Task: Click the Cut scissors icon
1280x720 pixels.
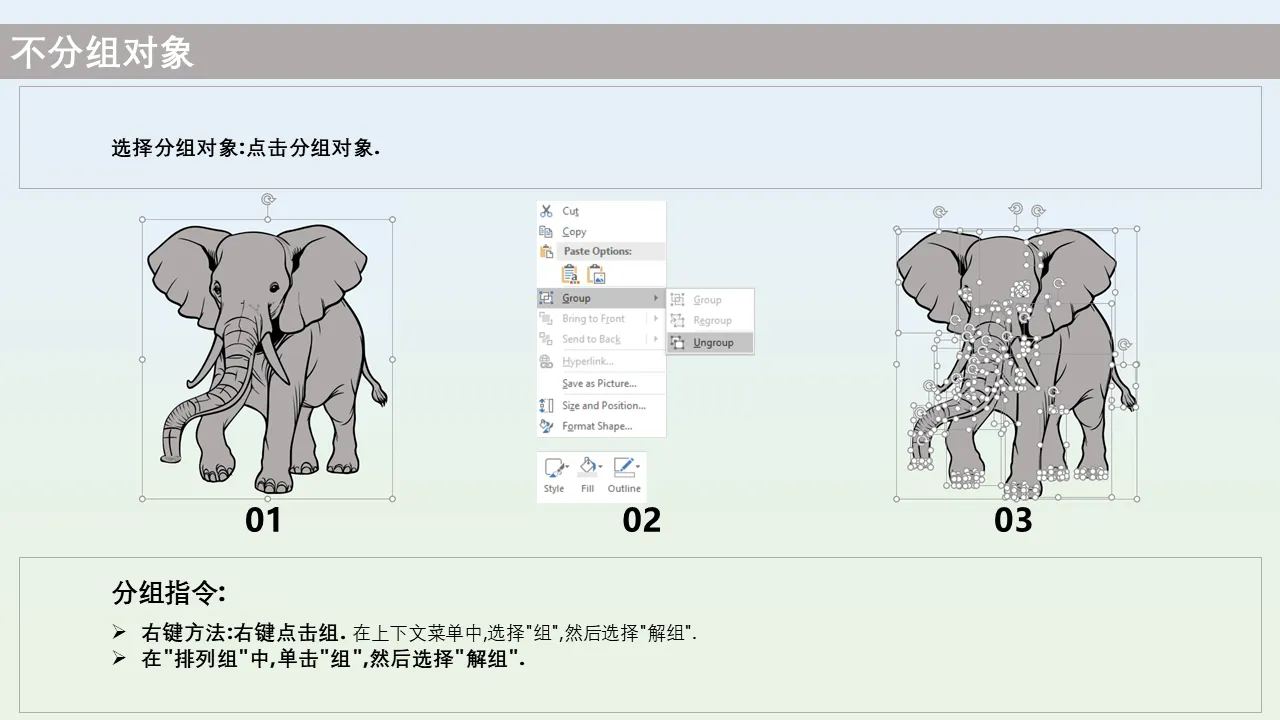Action: pyautogui.click(x=546, y=211)
